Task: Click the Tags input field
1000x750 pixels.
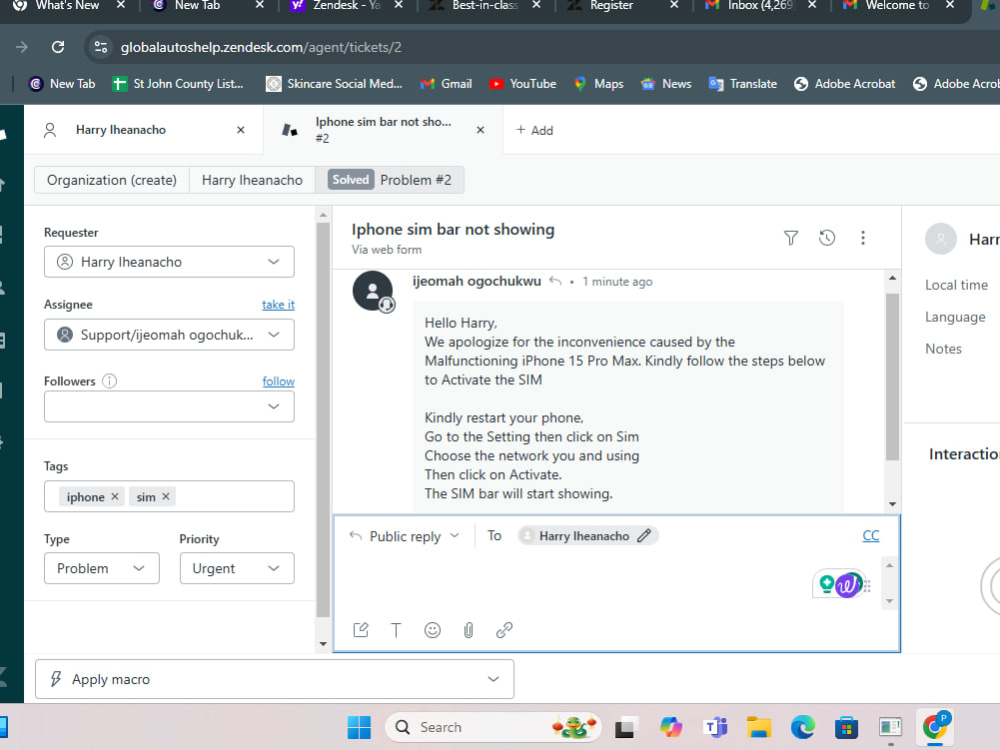Action: [x=169, y=496]
